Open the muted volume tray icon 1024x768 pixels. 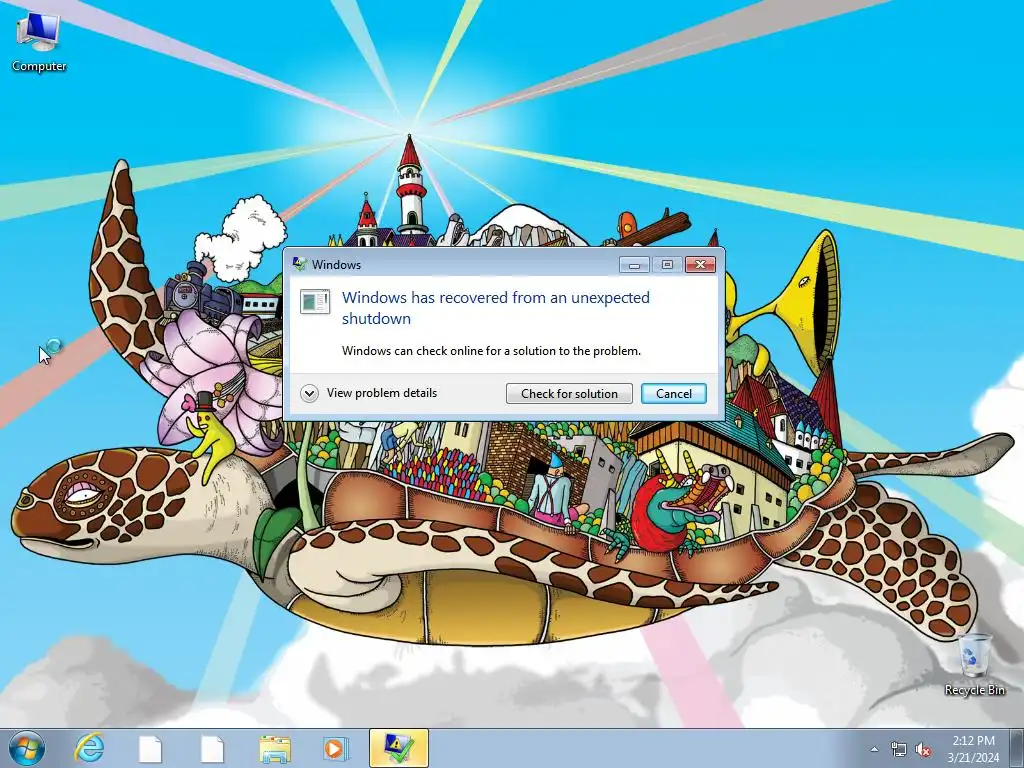923,749
